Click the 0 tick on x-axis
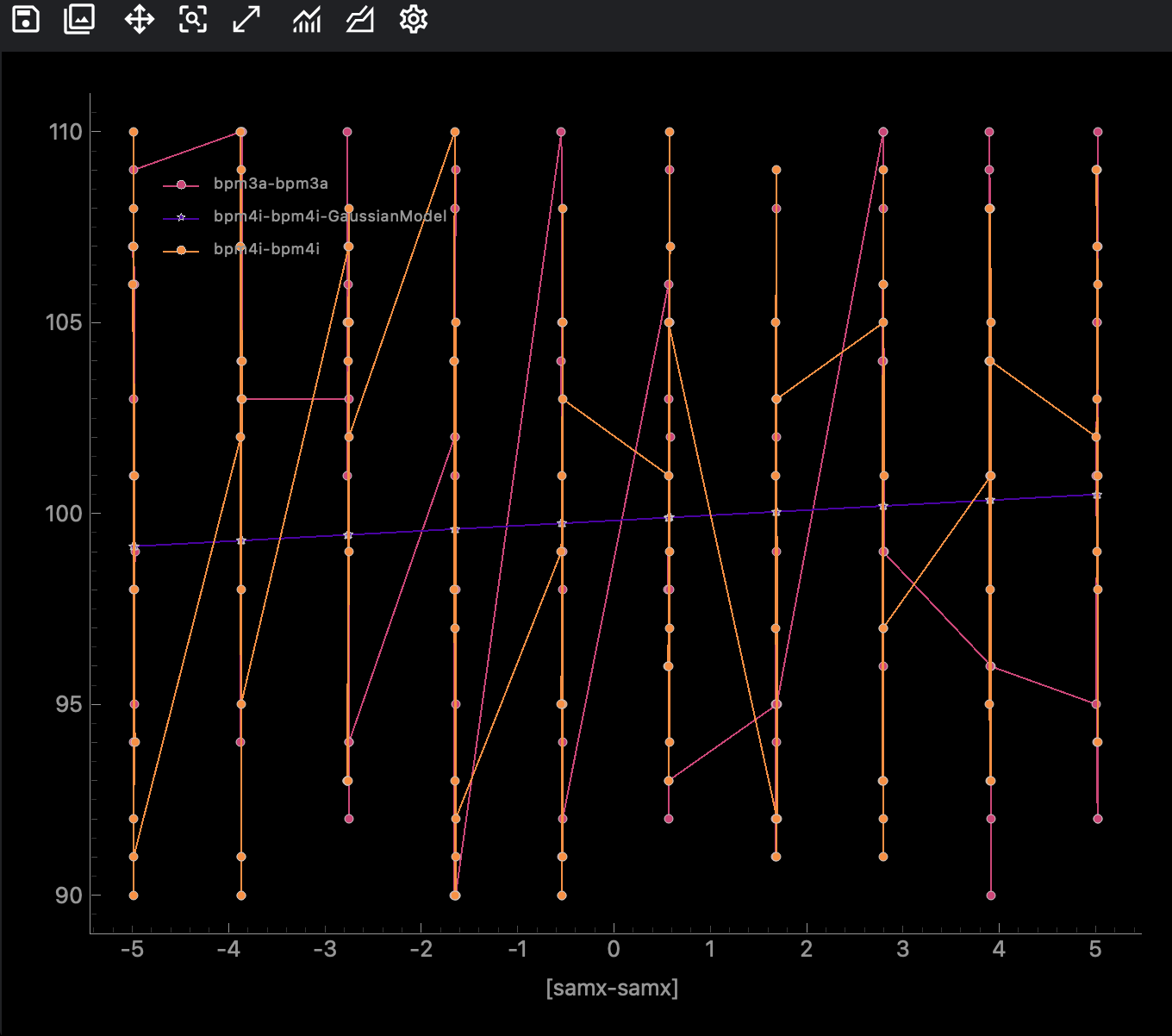1172x1036 pixels. point(614,950)
